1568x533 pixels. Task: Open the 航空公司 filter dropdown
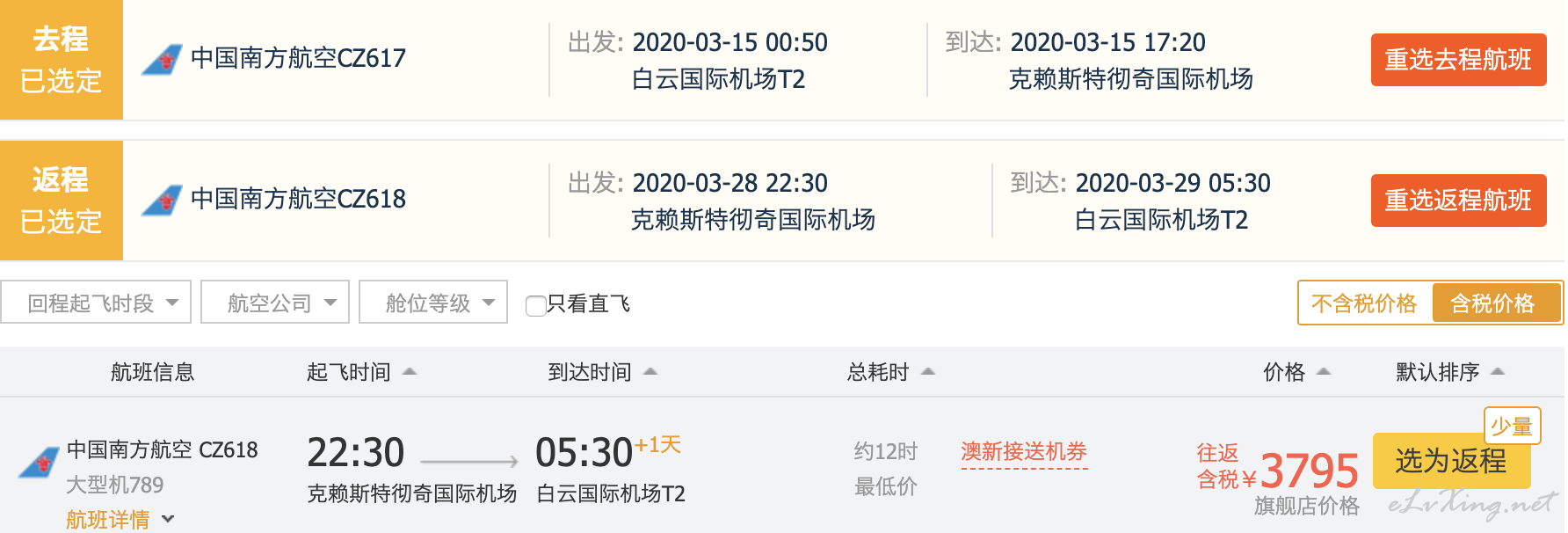click(x=275, y=303)
